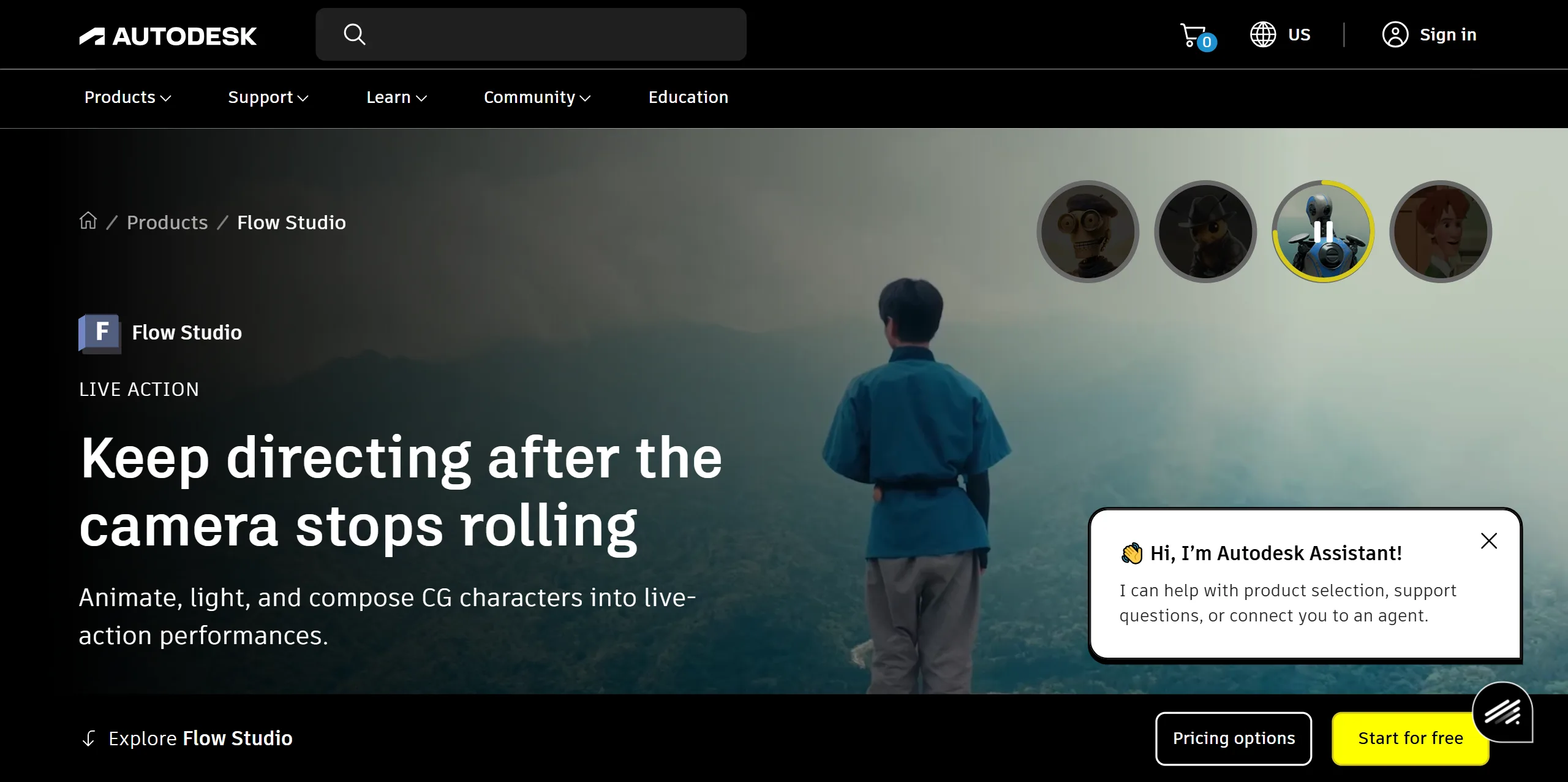Click the search magnifier icon
This screenshot has height=782, width=1568.
coord(354,34)
